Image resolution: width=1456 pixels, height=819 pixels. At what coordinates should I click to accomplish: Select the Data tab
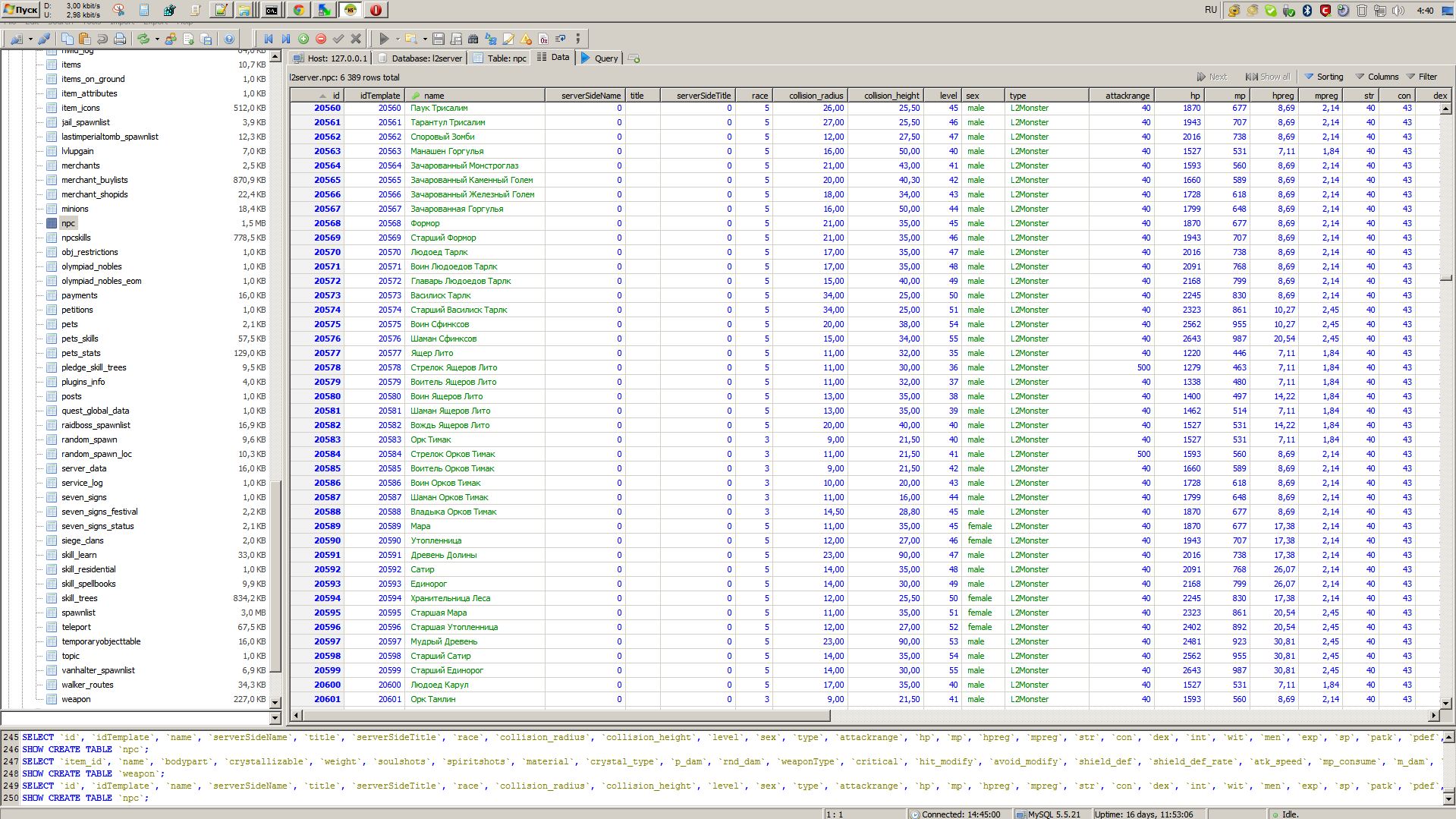pyautogui.click(x=553, y=58)
